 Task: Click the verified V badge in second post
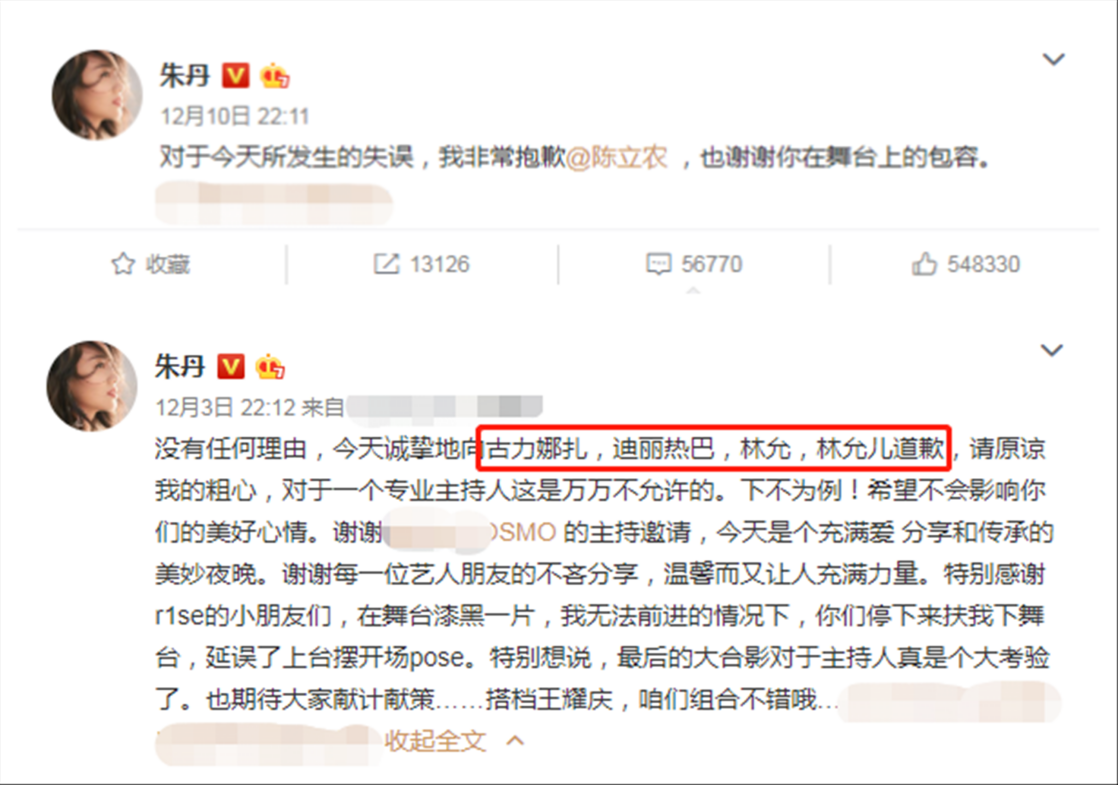coord(231,366)
